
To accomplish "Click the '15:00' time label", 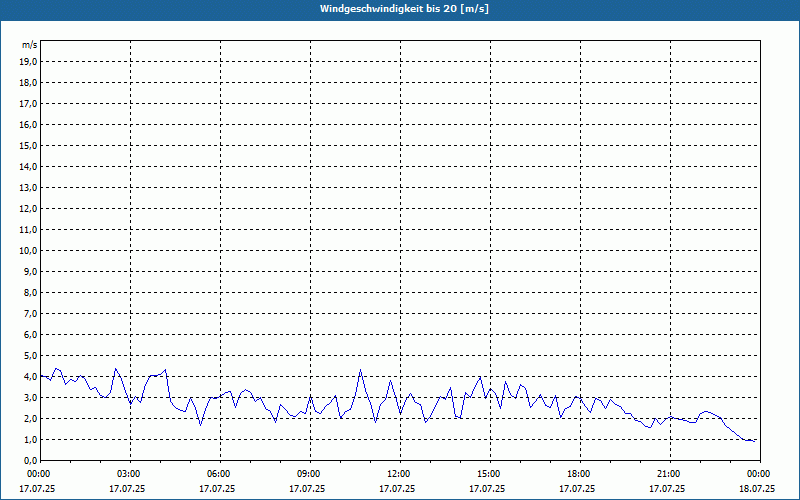I will (490, 474).
